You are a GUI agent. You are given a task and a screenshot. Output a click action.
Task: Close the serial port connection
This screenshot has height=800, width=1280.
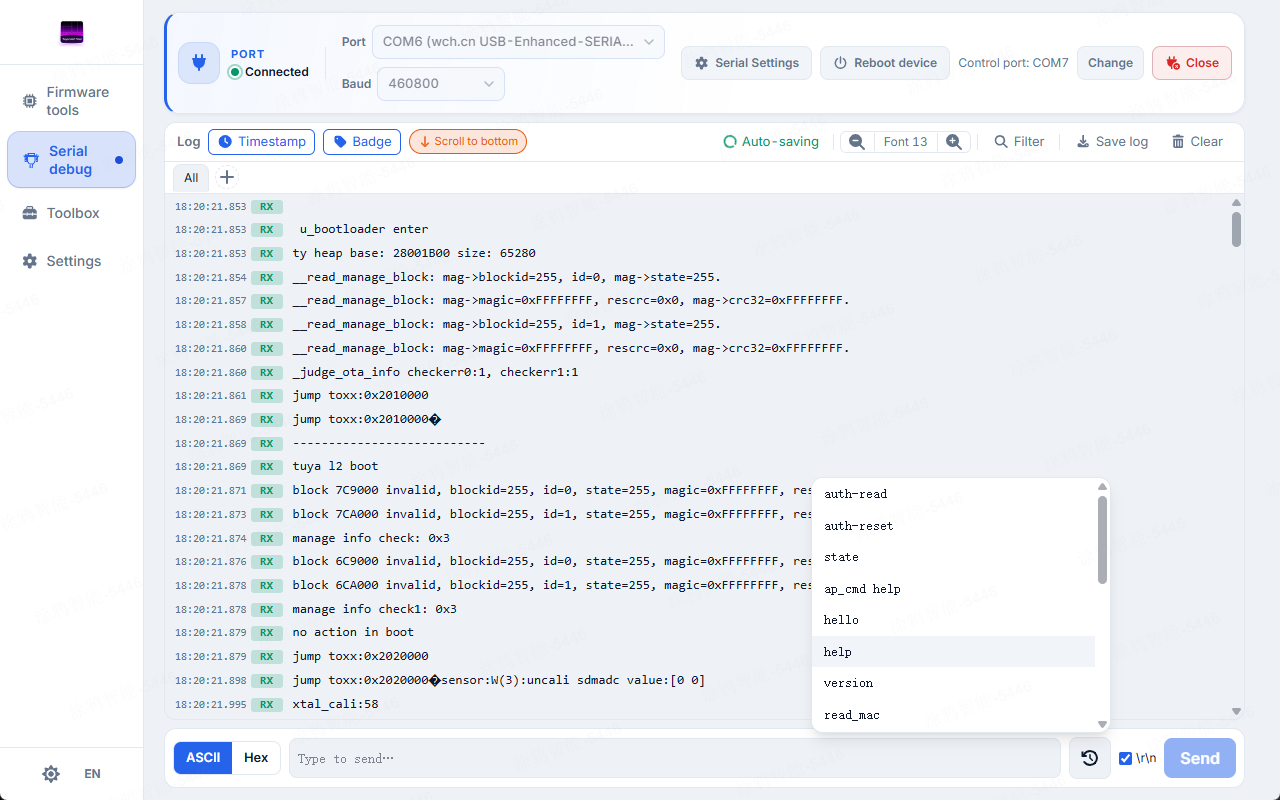click(1192, 63)
